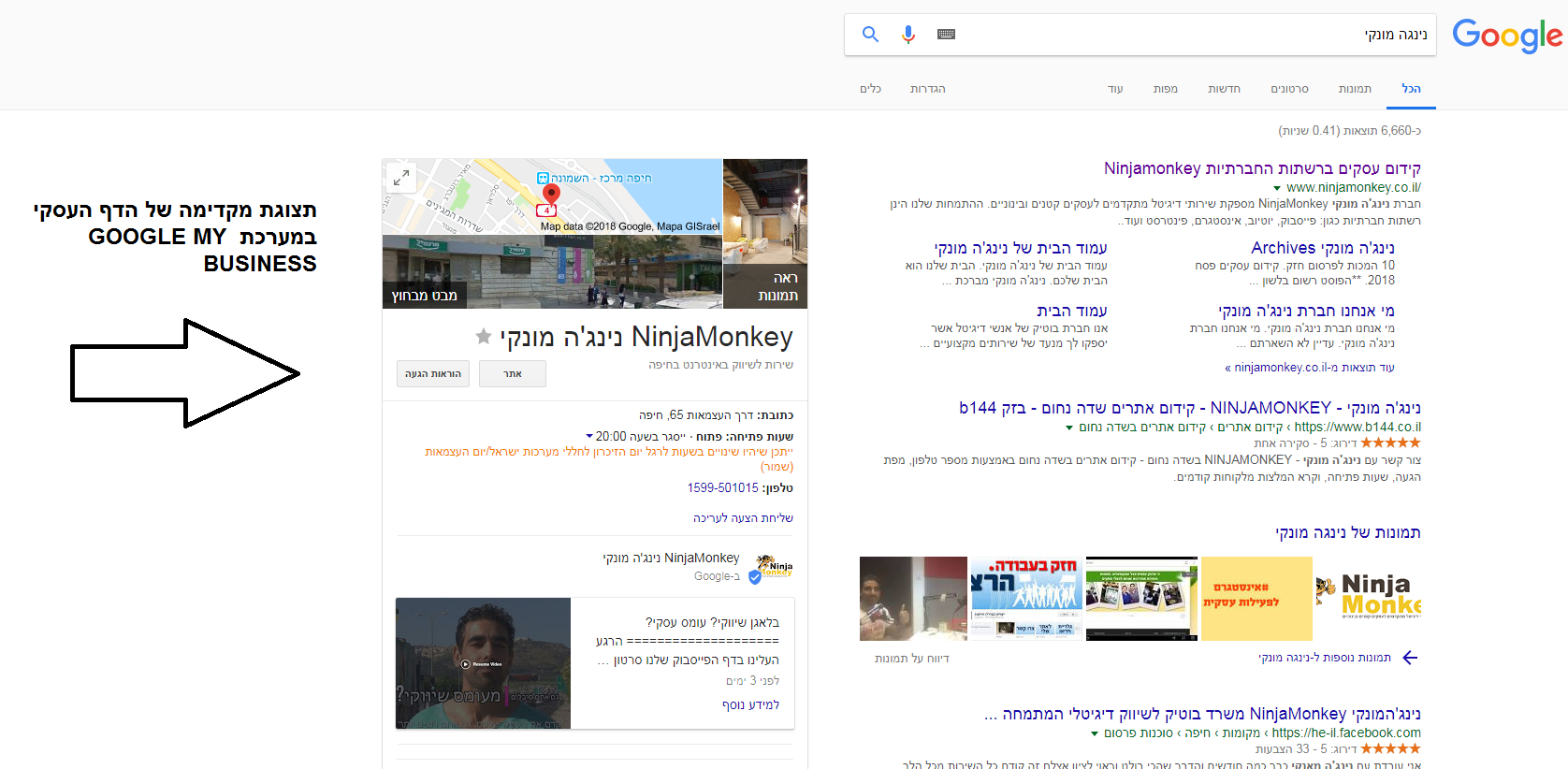Open the ראה תמונות photos thumbnail
Screen dimensions: 1568x769
765,234
